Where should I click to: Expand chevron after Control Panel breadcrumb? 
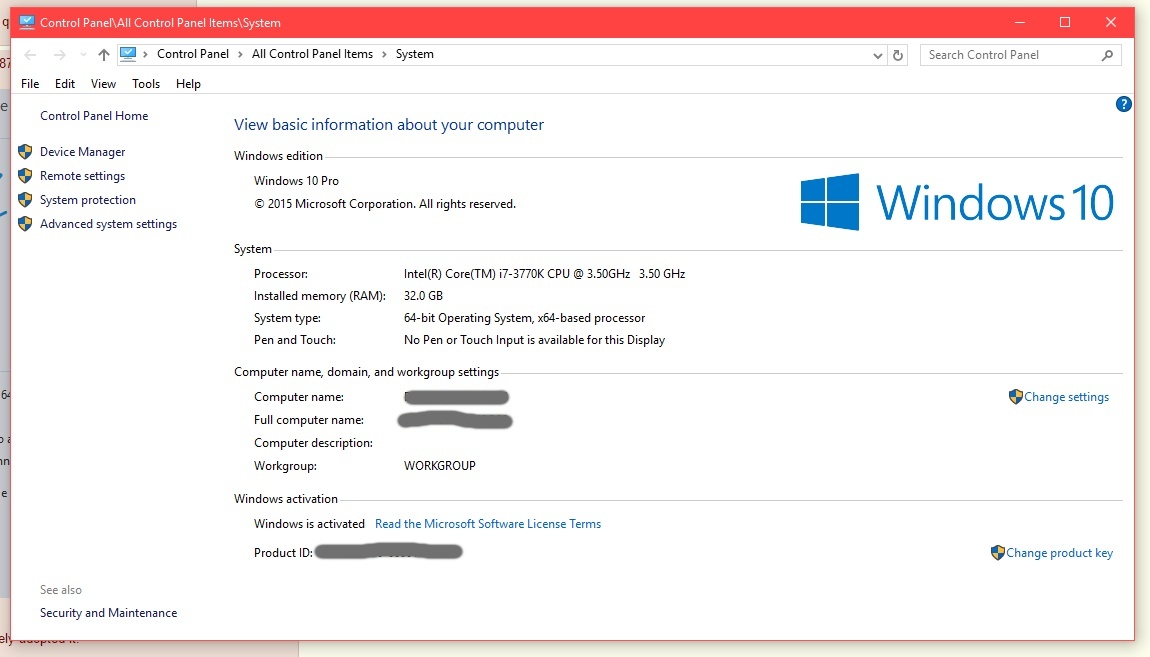(x=240, y=54)
